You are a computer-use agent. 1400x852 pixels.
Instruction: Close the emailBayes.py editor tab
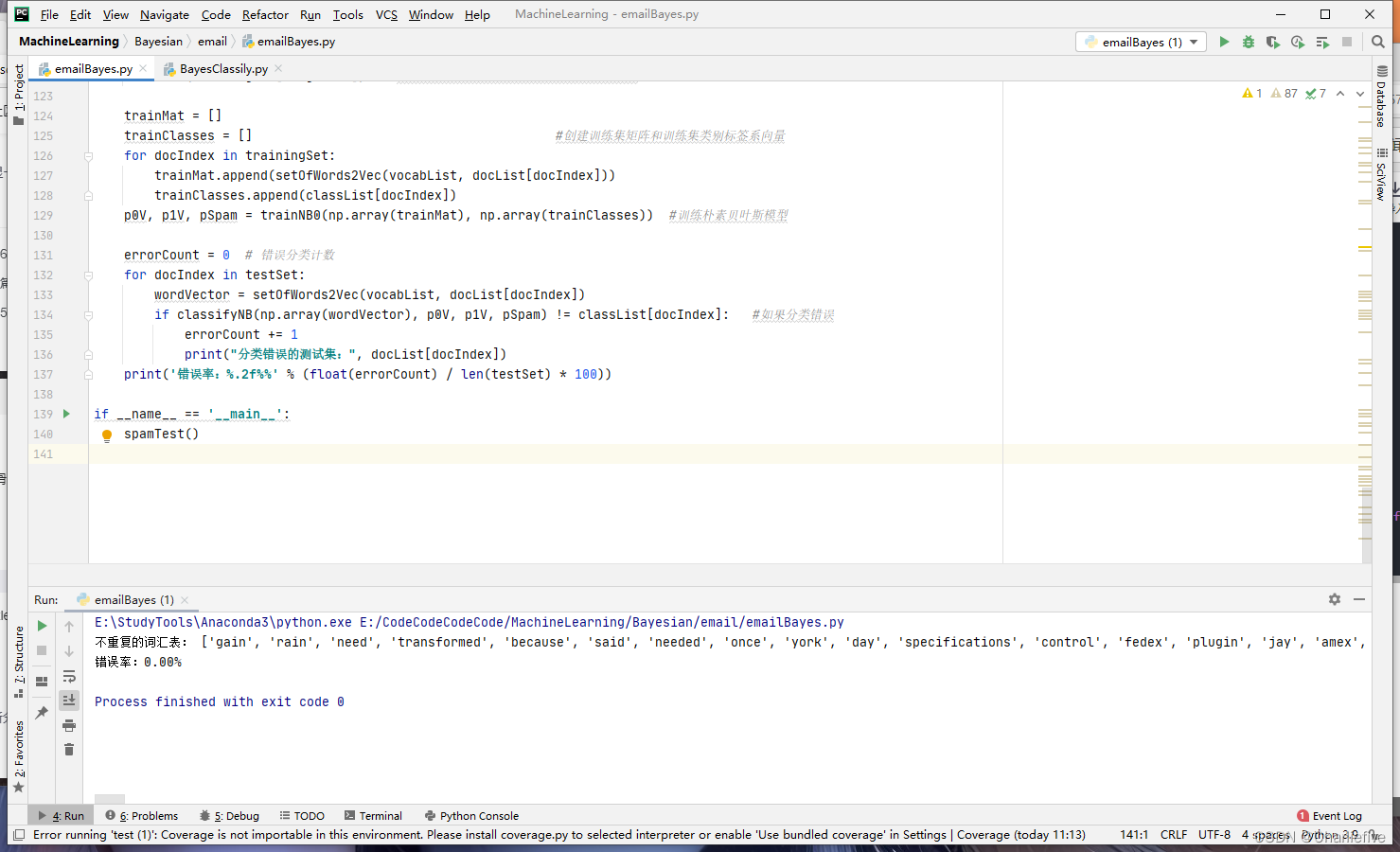point(143,68)
